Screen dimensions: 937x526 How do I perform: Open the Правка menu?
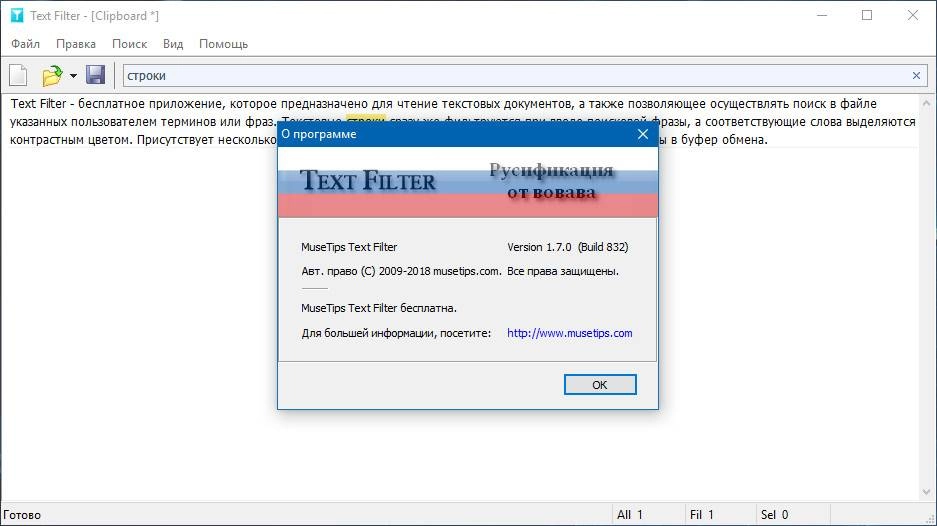[76, 44]
